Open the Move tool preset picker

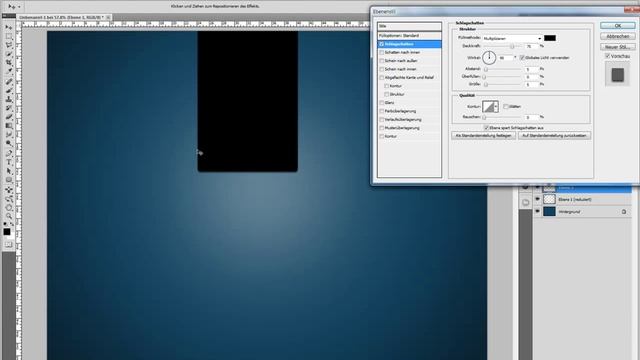pos(19,7)
